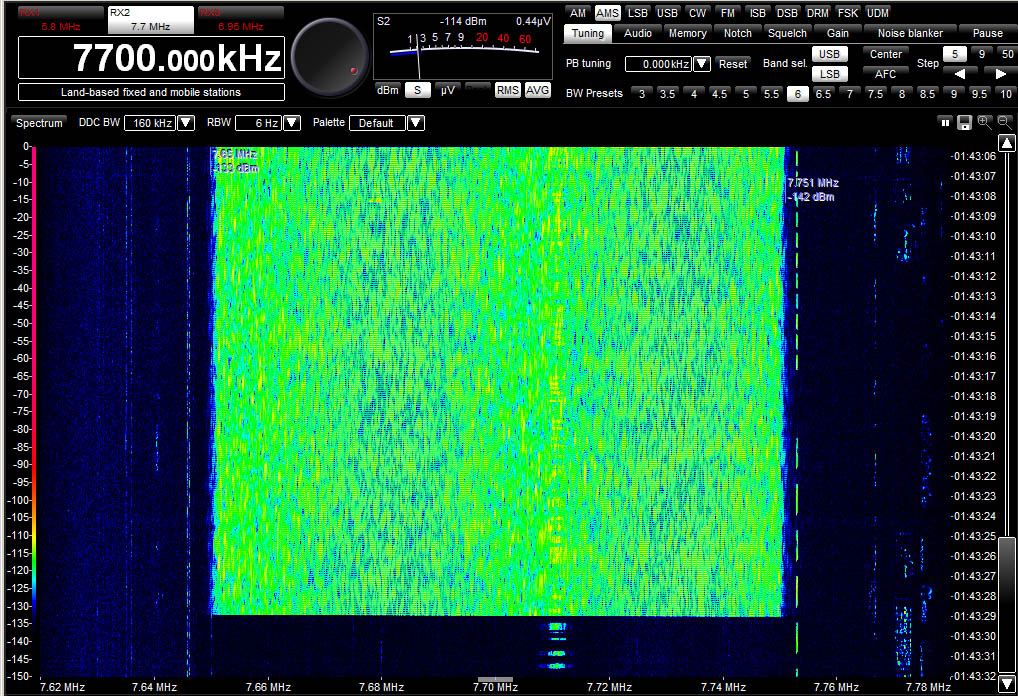The height and width of the screenshot is (696, 1018).
Task: Pause the waterfall with the pause icon
Action: [x=945, y=122]
